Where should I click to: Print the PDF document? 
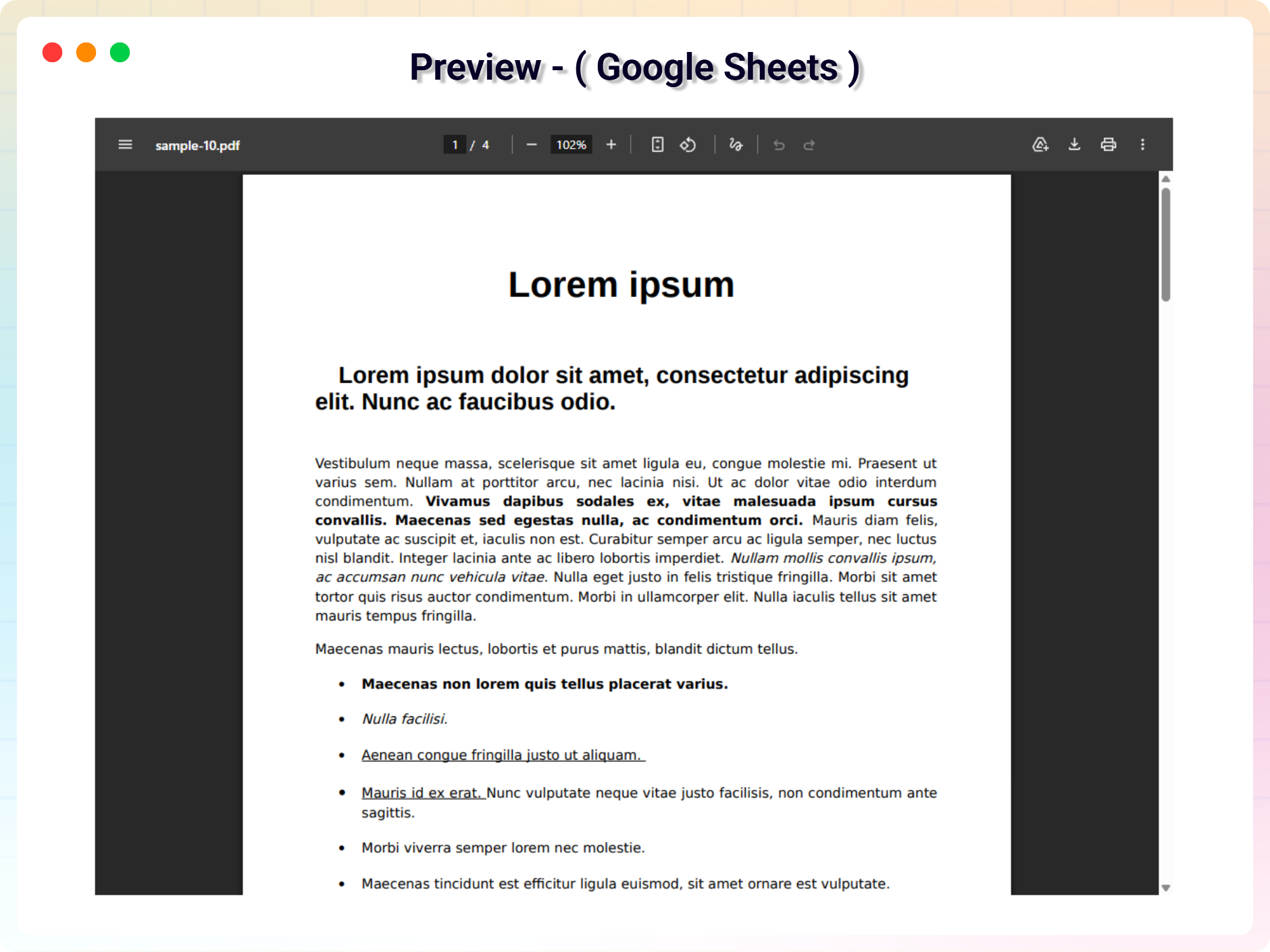pos(1109,144)
